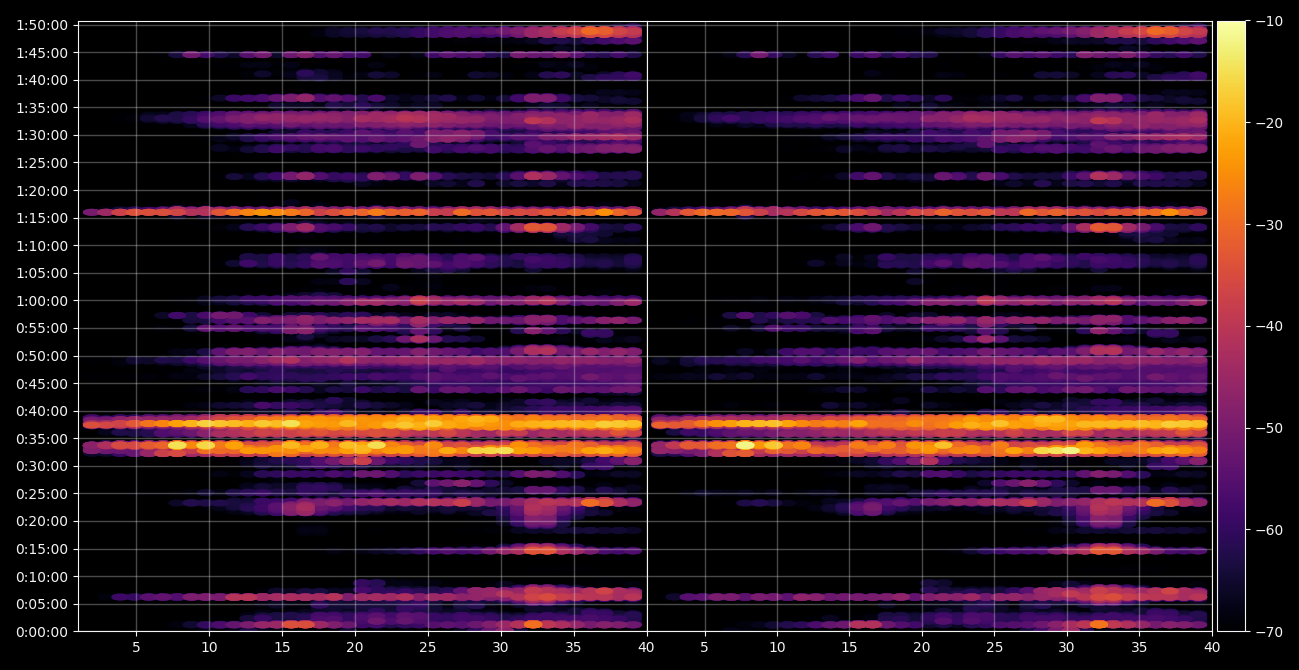The height and width of the screenshot is (670, 1299).
Task: Click the 1:45:00 time axis label
Action: pos(42,52)
